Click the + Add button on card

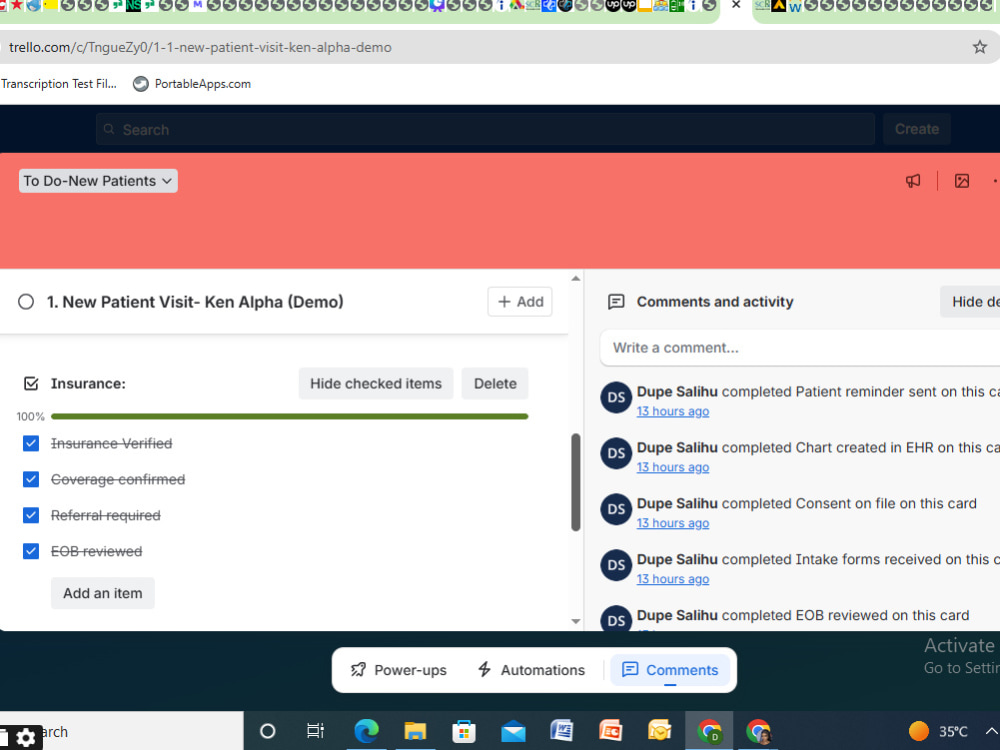(x=520, y=302)
